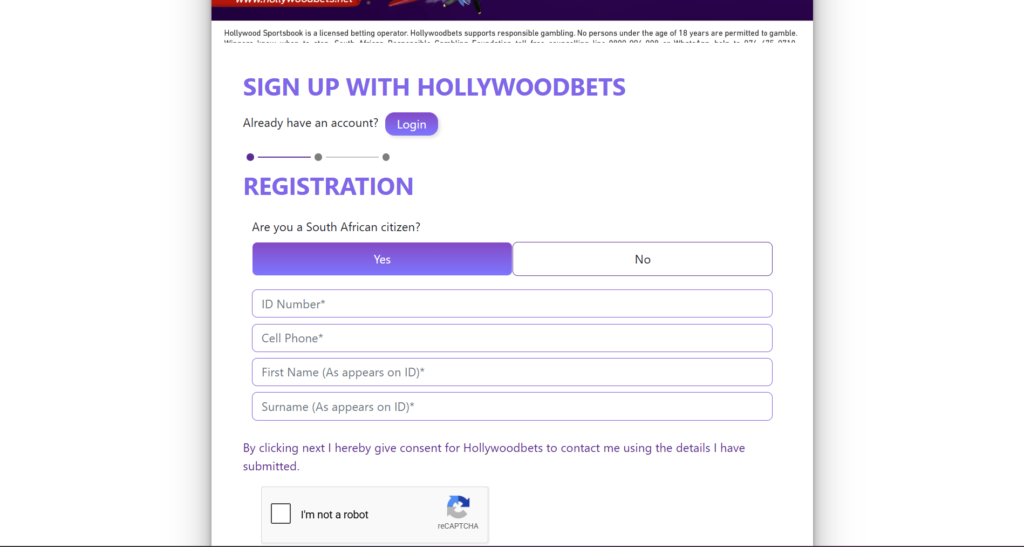Select the third progress step dot
Image resolution: width=1024 pixels, height=547 pixels.
(386, 157)
